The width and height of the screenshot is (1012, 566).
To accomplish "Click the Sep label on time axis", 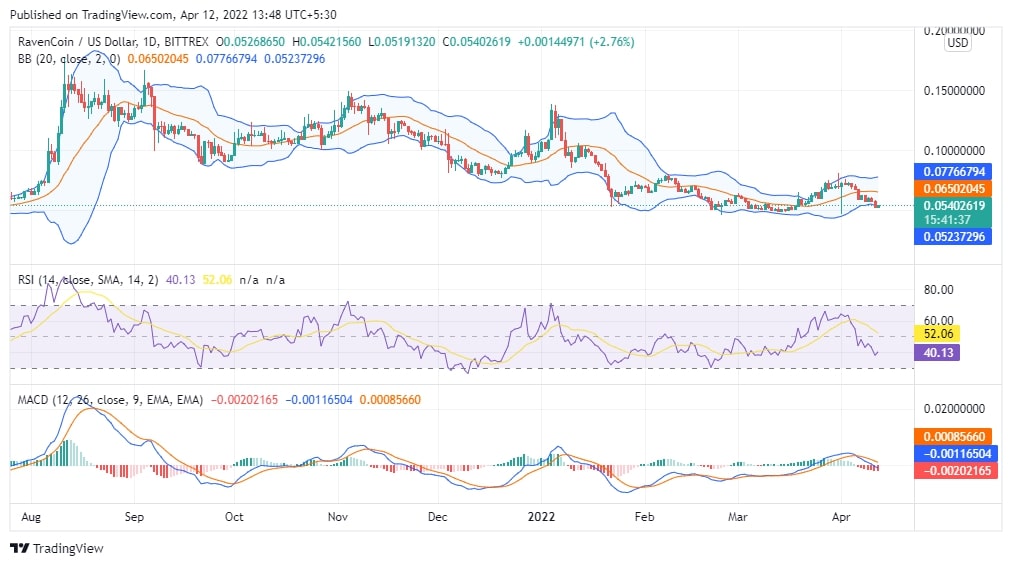I will pos(134,517).
